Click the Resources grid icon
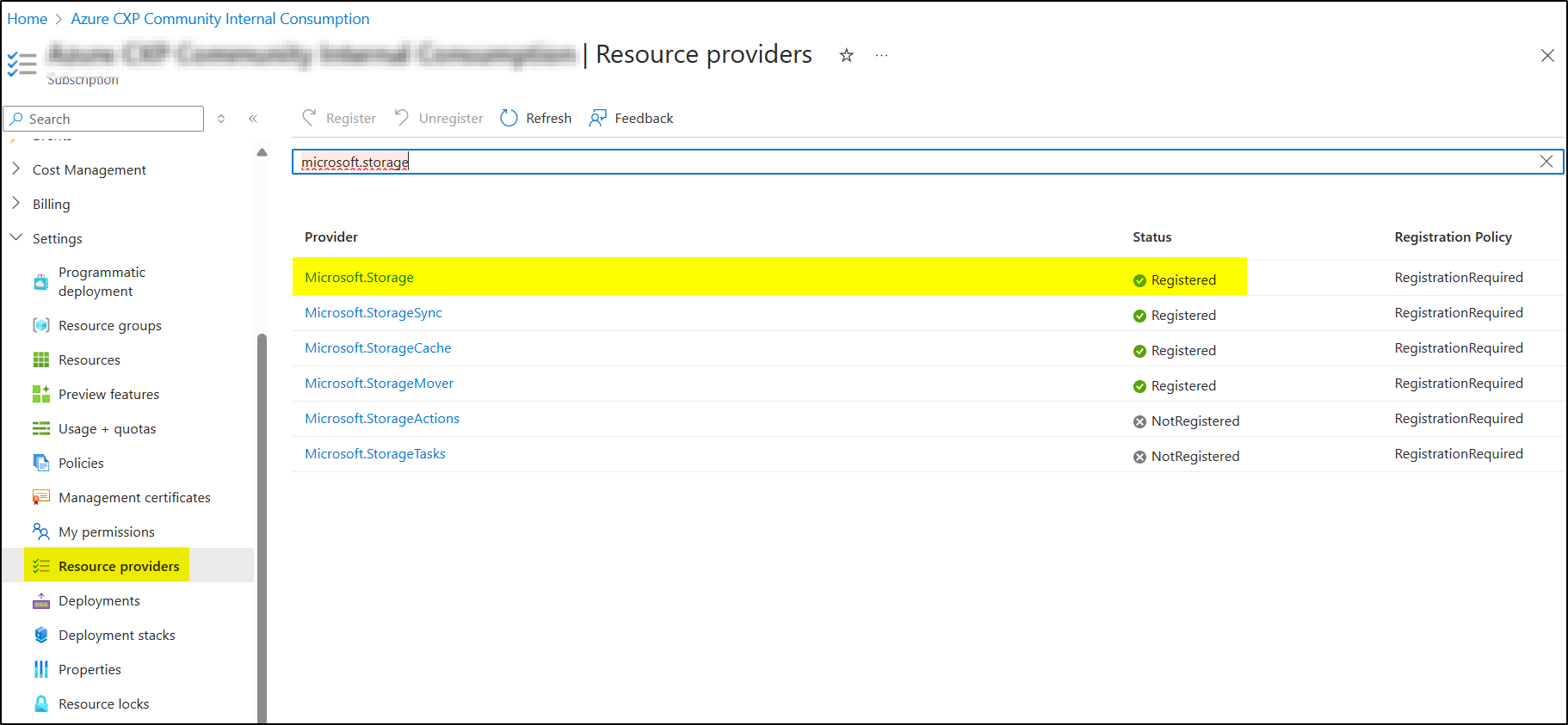Image resolution: width=1568 pixels, height=725 pixels. [40, 359]
